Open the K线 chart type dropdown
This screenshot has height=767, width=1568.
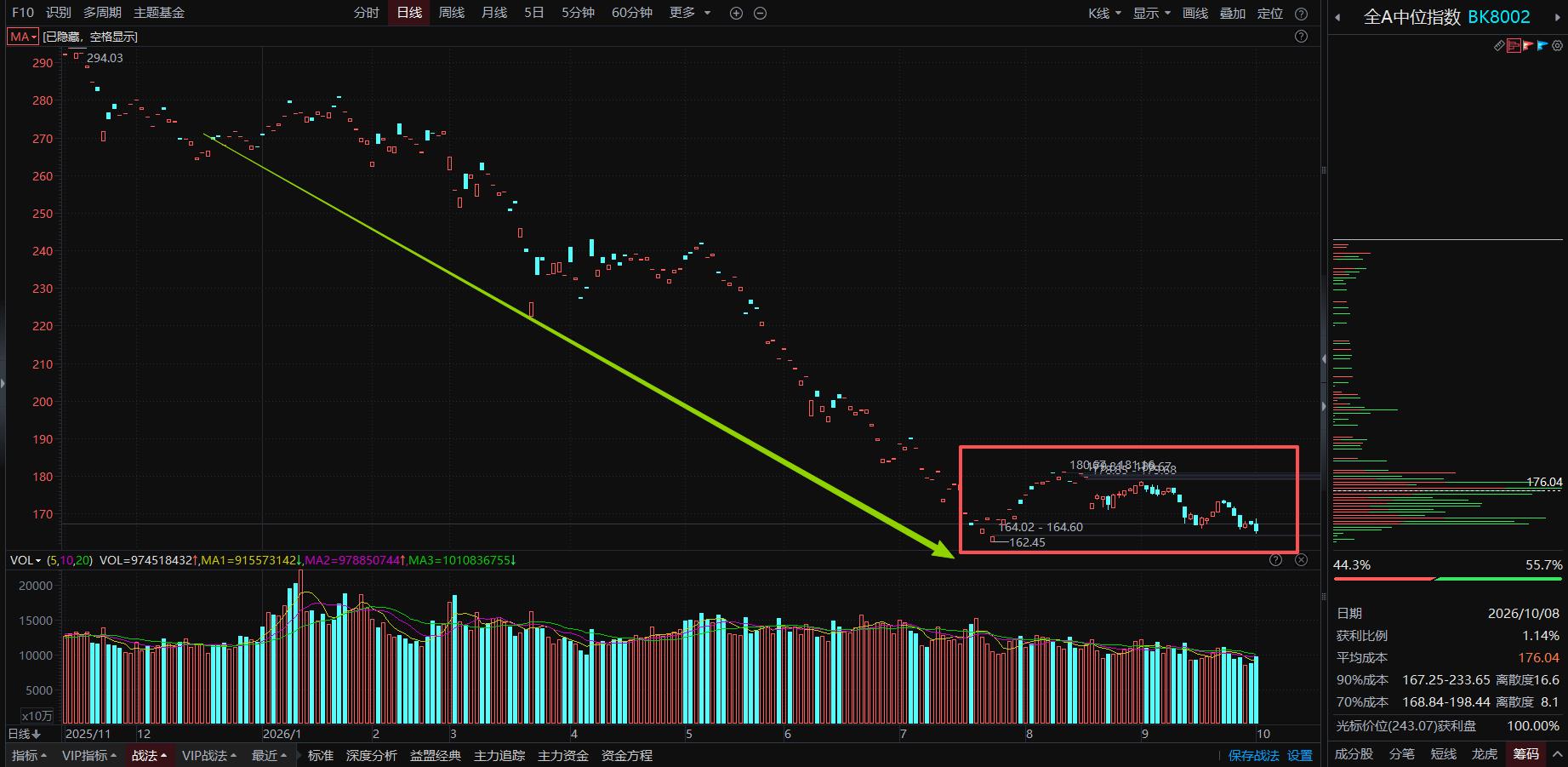[x=1104, y=13]
